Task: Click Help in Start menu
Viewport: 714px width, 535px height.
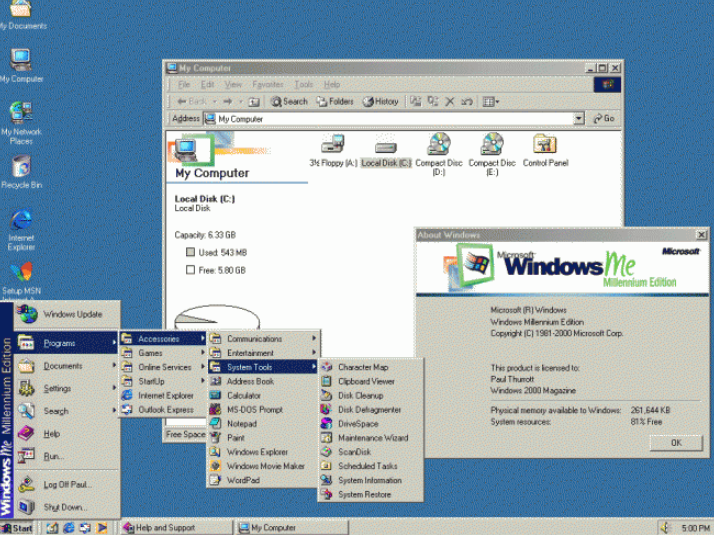Action: tap(67, 433)
